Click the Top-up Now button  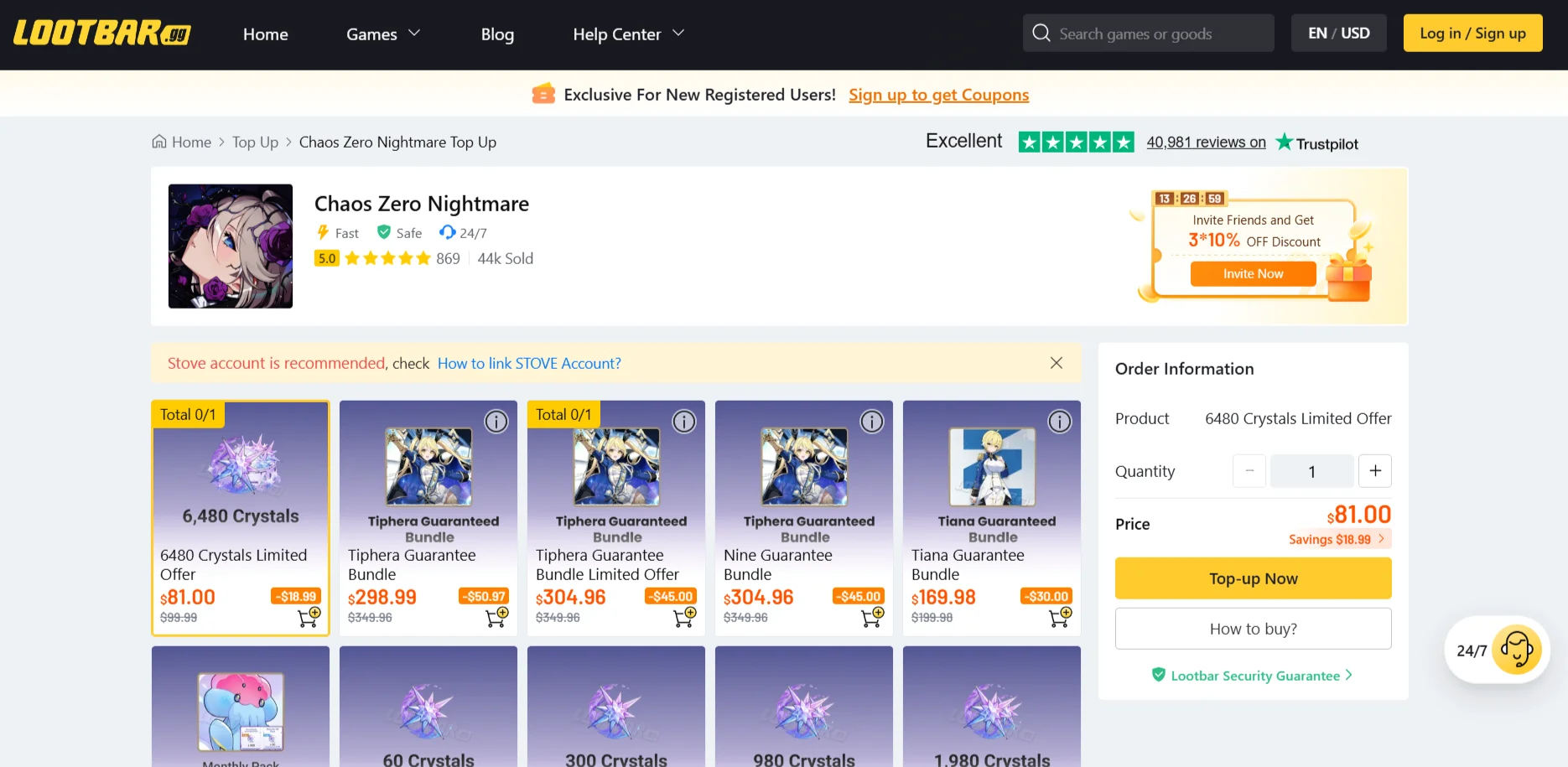tap(1252, 578)
